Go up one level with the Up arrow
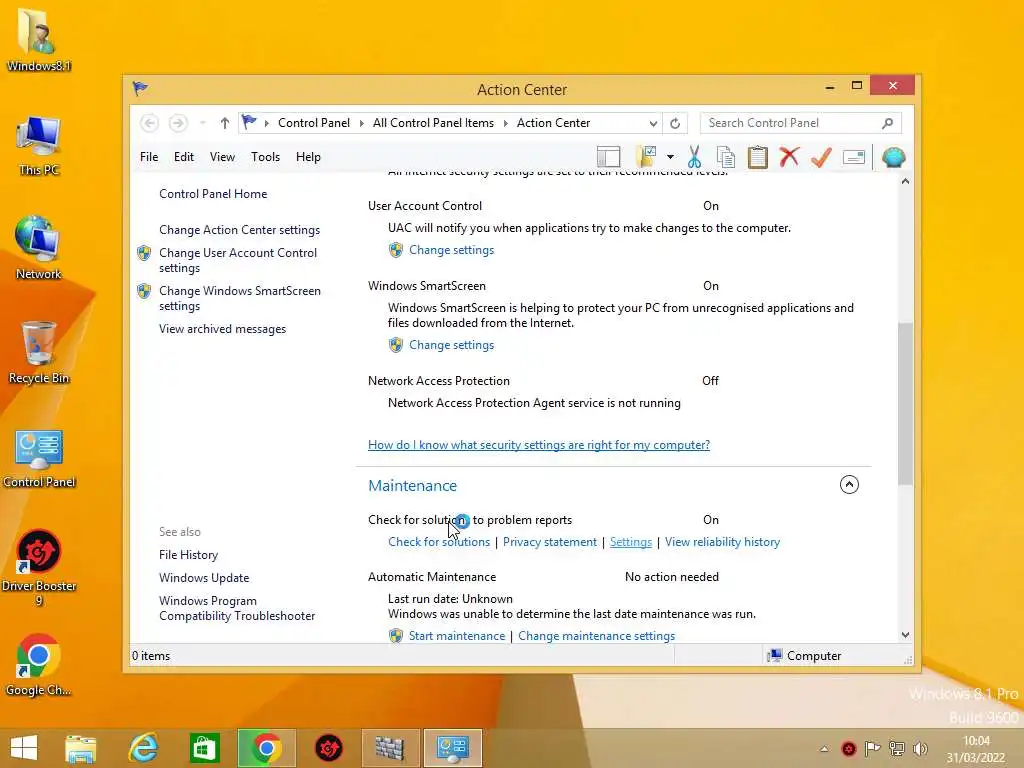 225,123
